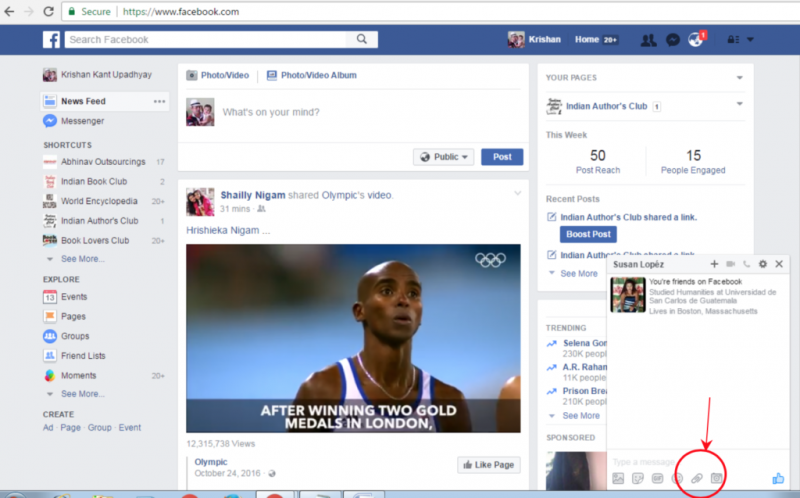Screen dimensions: 800x498
Task: Select the Photo/Video Album tab
Action: [x=312, y=76]
